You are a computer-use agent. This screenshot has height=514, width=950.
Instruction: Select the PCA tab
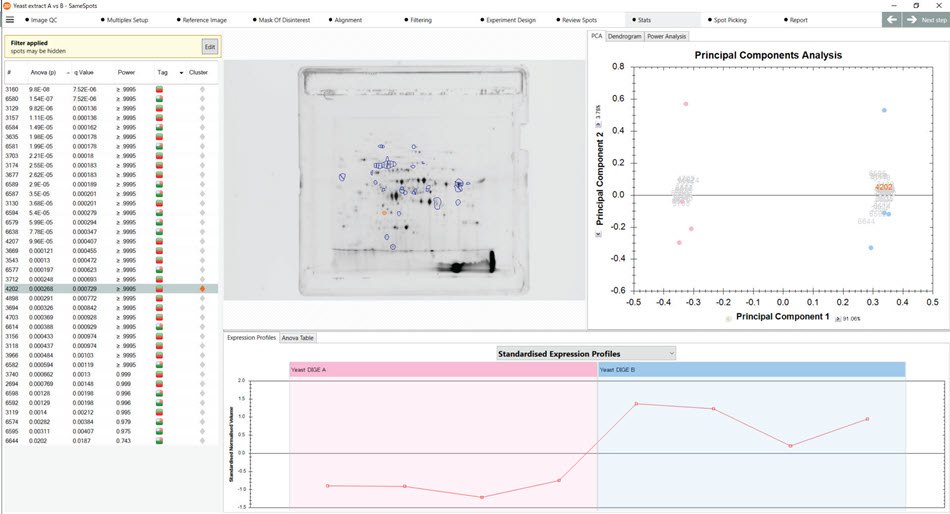597,36
